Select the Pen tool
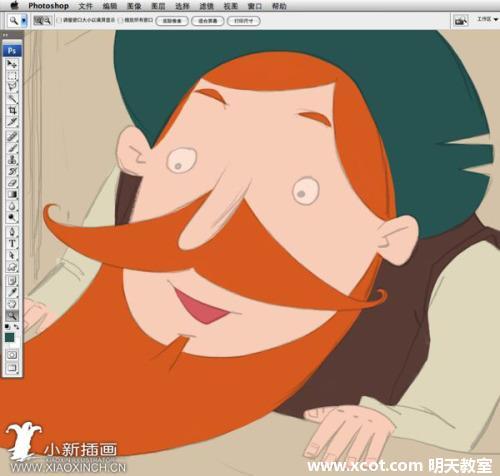Viewport: 500px width, 476px height. (12, 232)
